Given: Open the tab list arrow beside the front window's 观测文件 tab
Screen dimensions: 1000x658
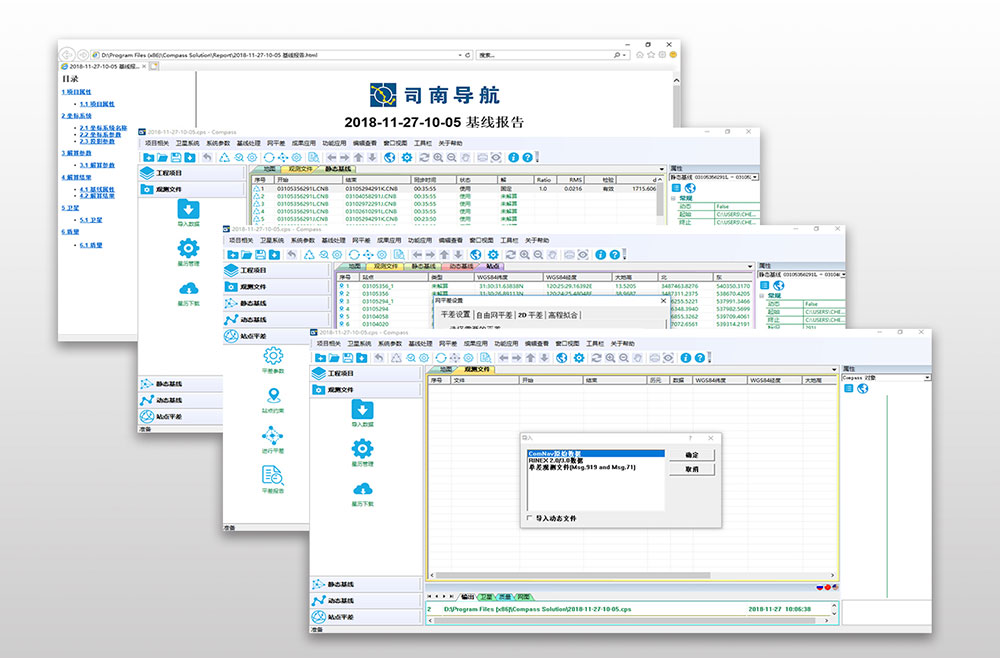Looking at the screenshot, I should click(834, 370).
